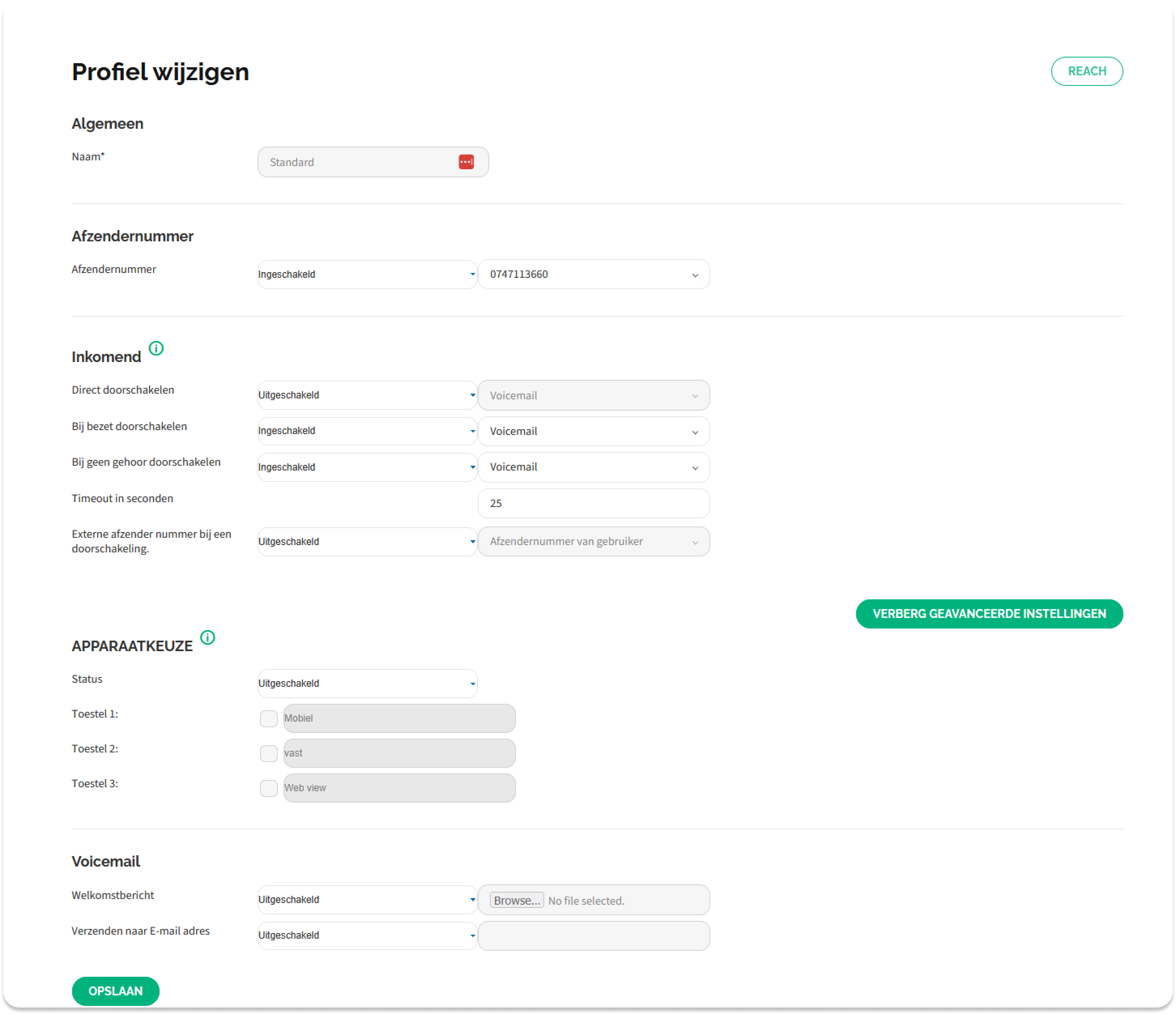1176x1014 pixels.
Task: Click the Timeout in seconden input field
Action: (594, 503)
